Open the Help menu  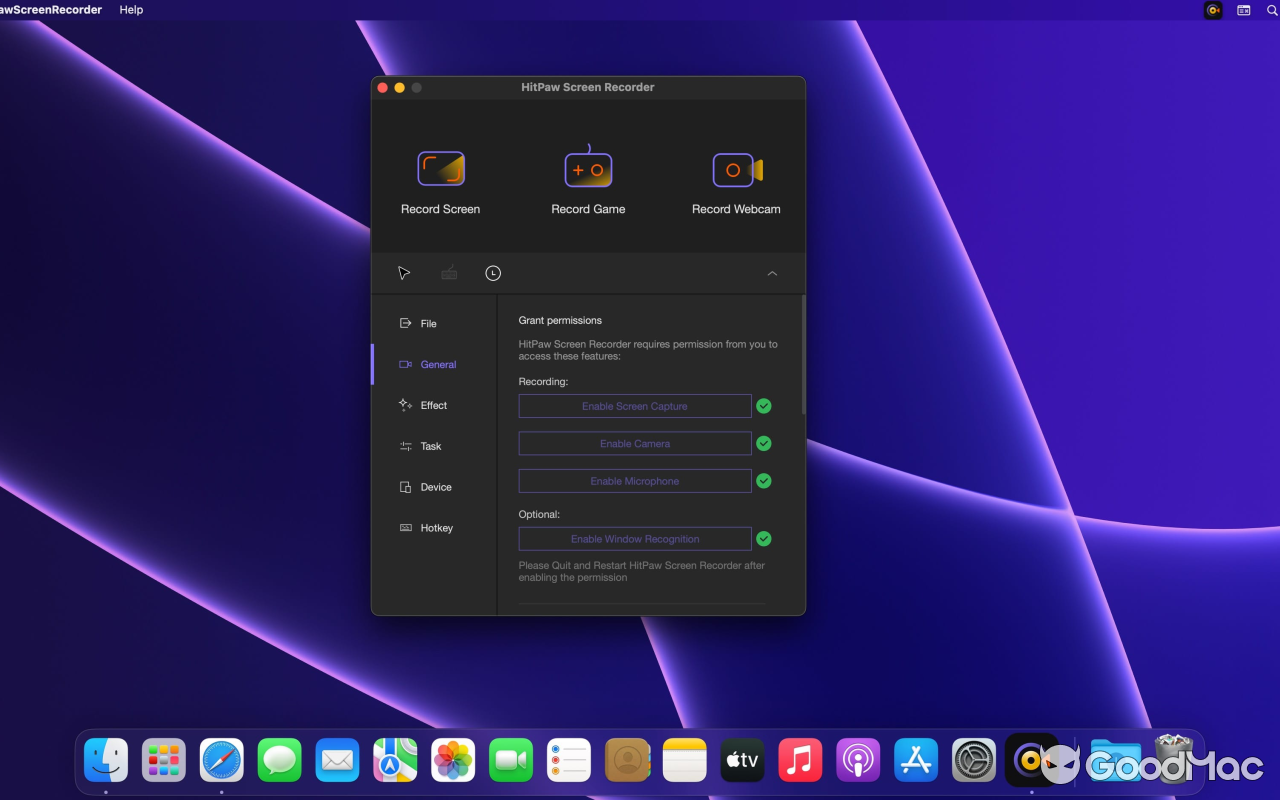130,10
